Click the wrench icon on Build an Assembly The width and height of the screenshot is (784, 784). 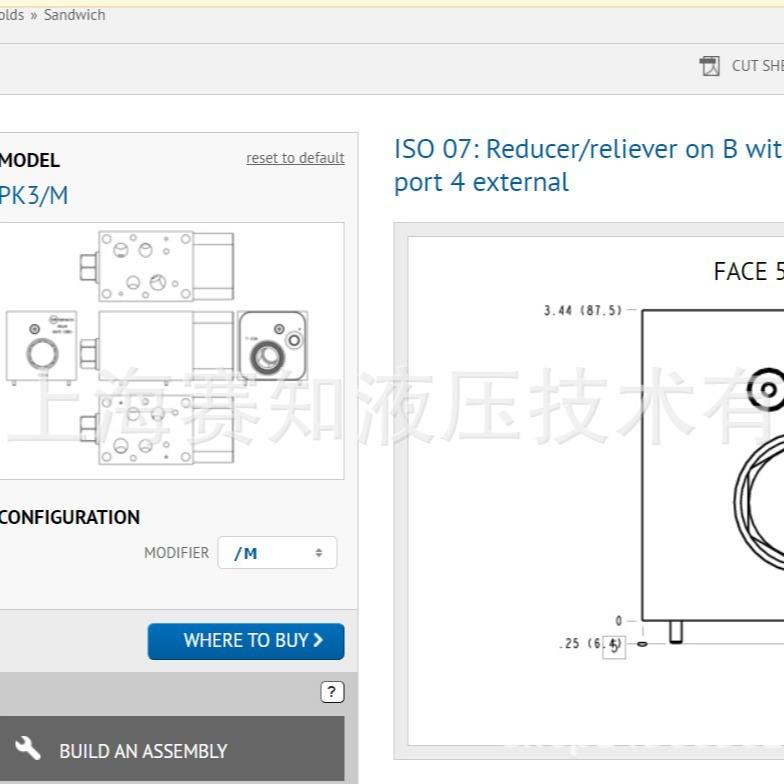(28, 748)
